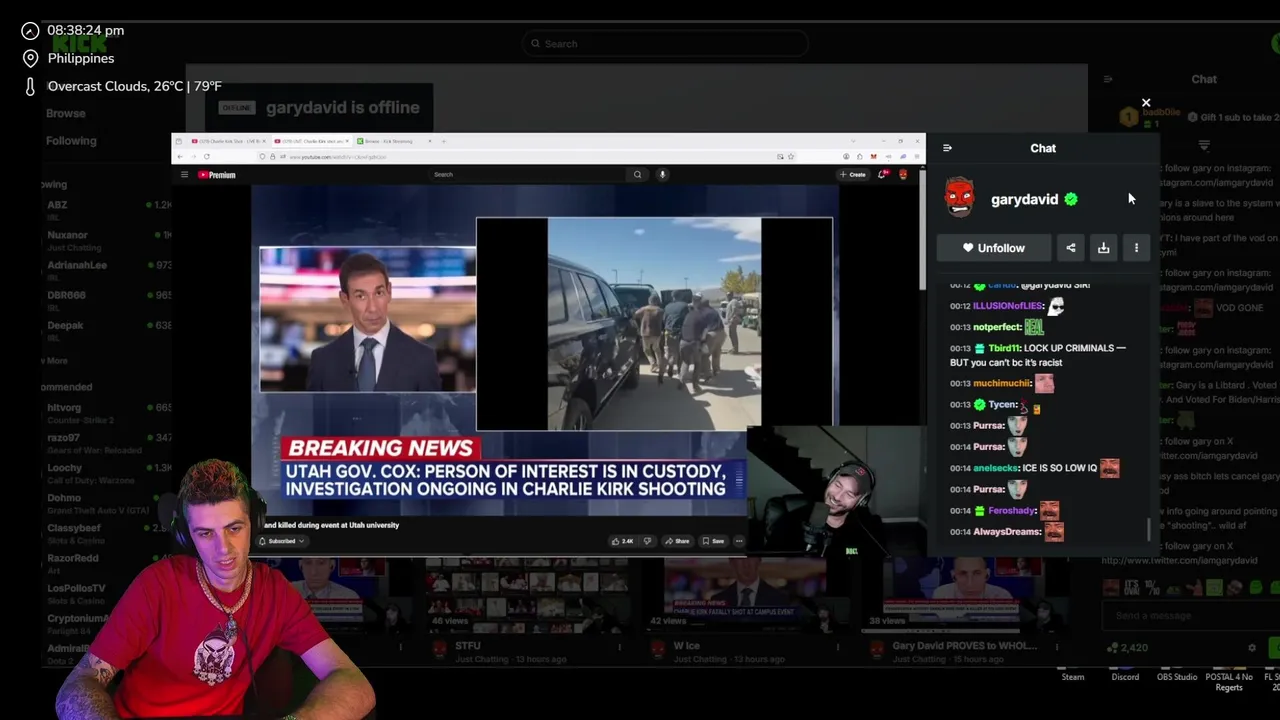Open garydavid's red-face avatar

[x=959, y=198]
